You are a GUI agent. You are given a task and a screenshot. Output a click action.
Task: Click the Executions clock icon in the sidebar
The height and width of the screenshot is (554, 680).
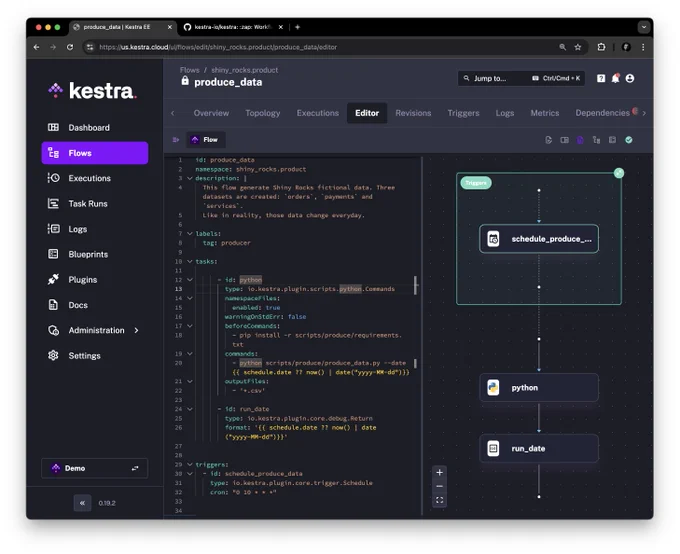[x=53, y=178]
